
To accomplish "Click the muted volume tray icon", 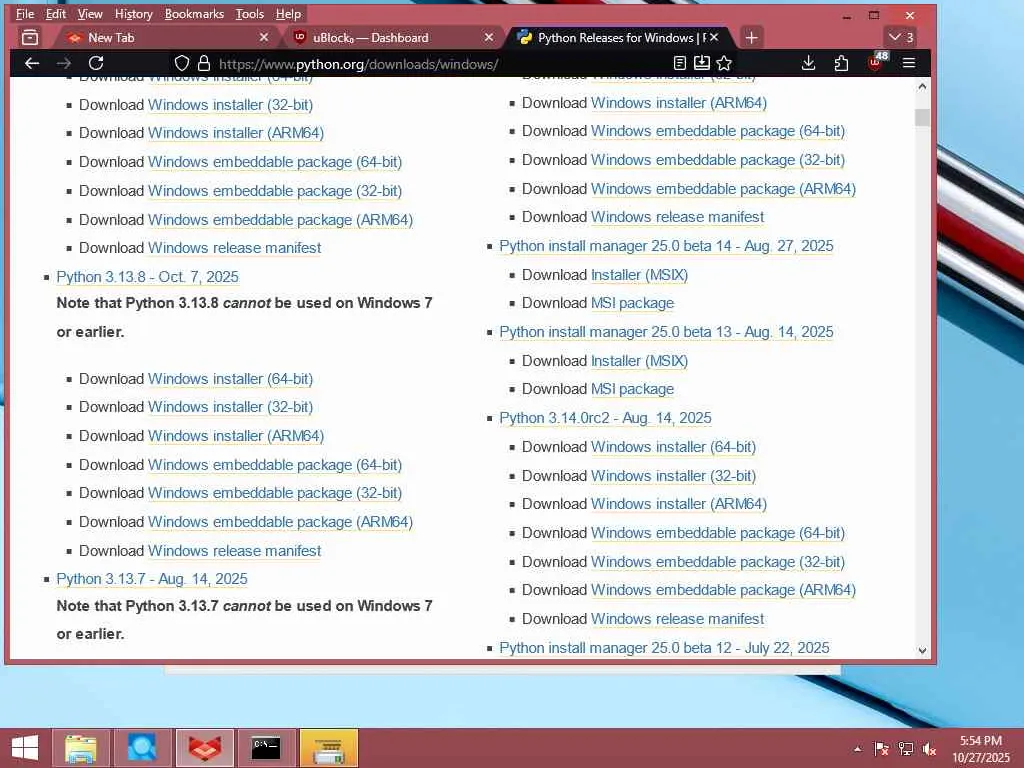I will 929,749.
